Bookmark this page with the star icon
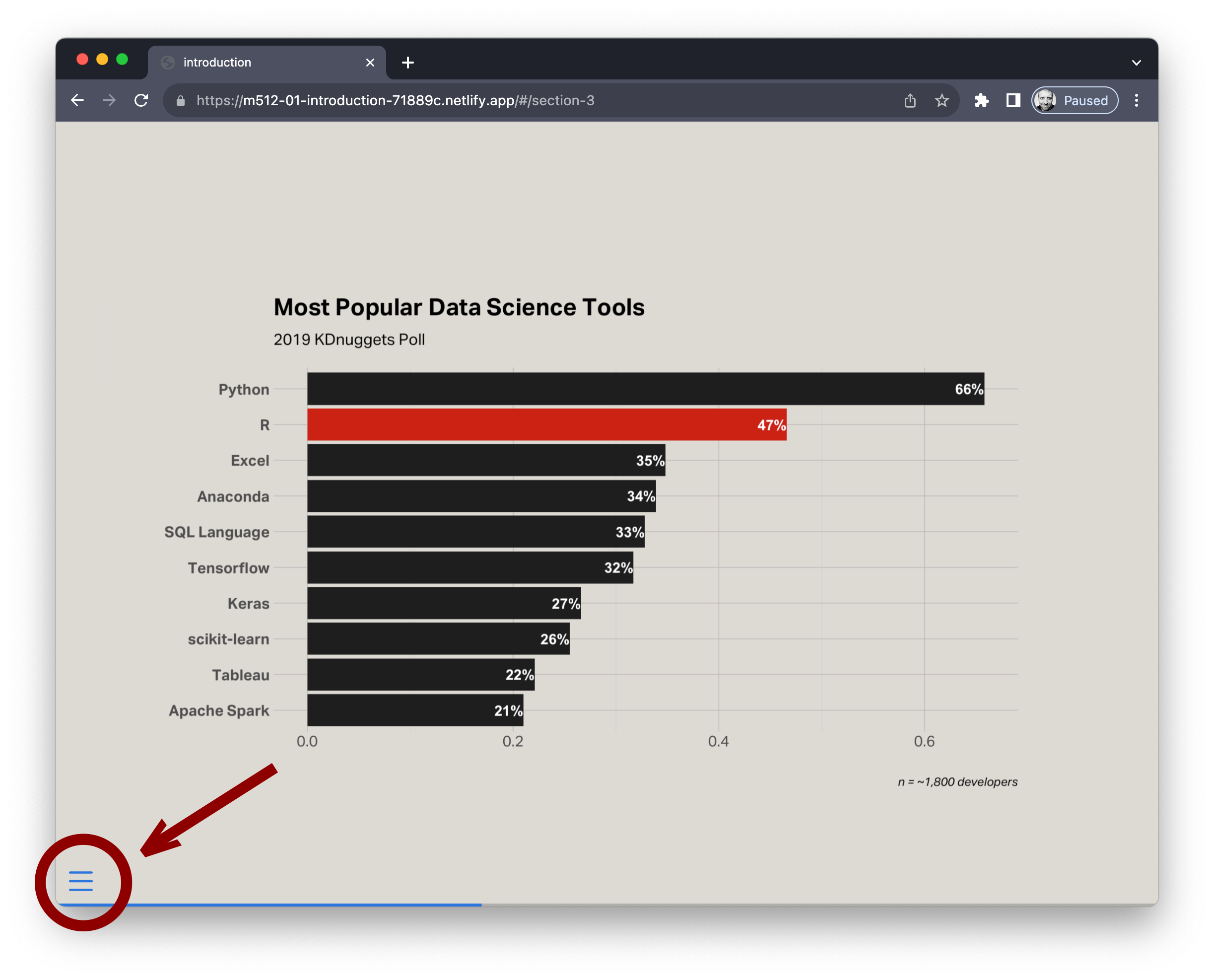 pyautogui.click(x=942, y=100)
